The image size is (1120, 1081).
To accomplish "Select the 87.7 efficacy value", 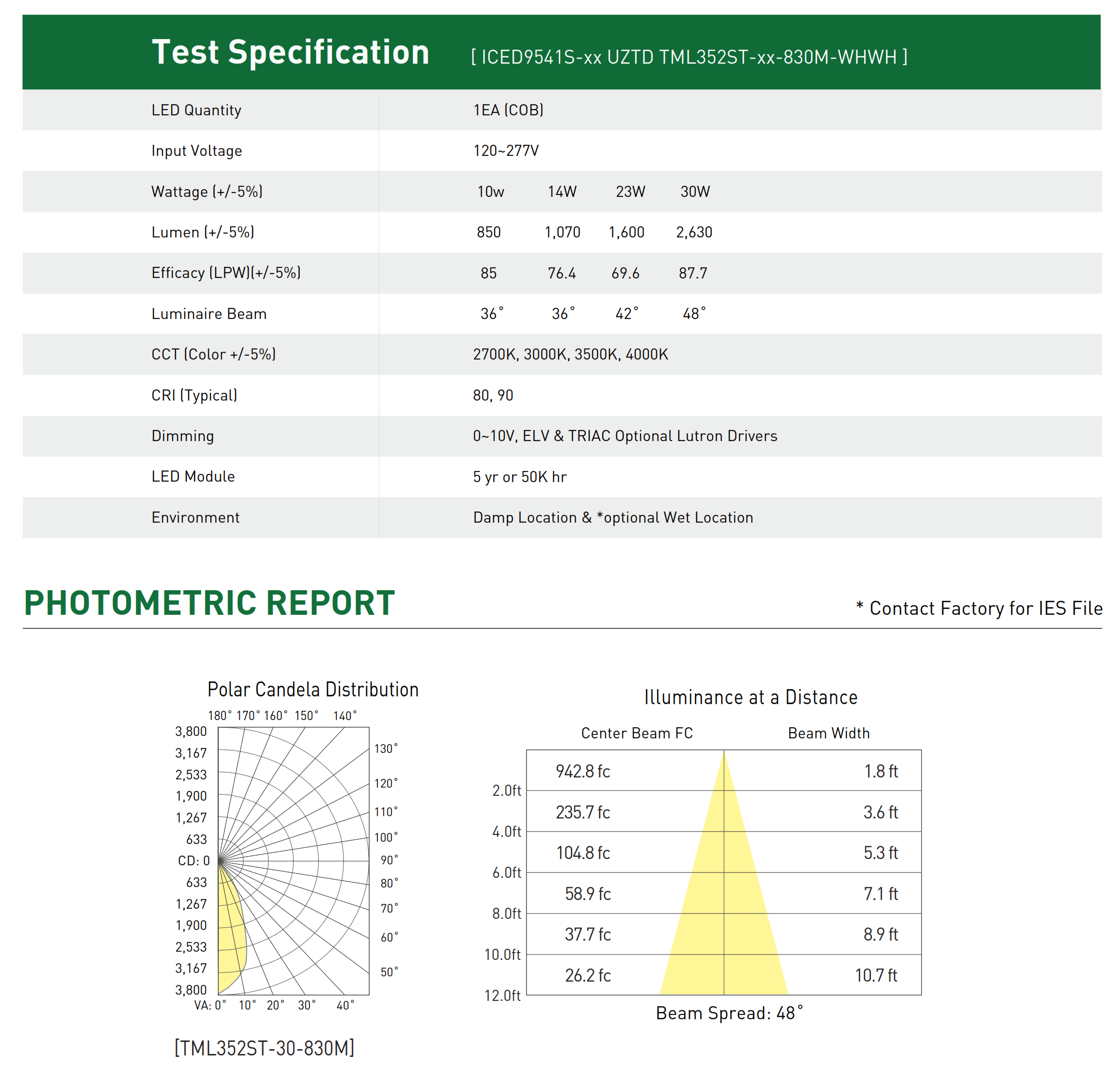I will (x=692, y=273).
